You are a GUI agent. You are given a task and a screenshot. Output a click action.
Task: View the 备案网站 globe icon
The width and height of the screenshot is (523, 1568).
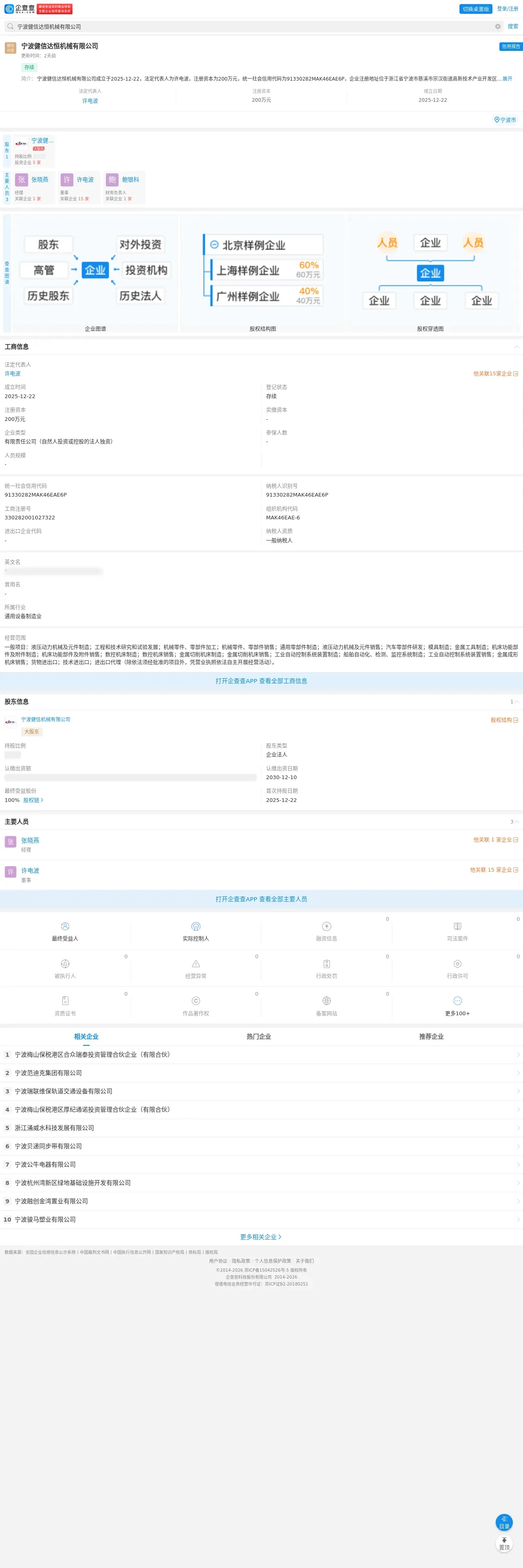pyautogui.click(x=326, y=1001)
